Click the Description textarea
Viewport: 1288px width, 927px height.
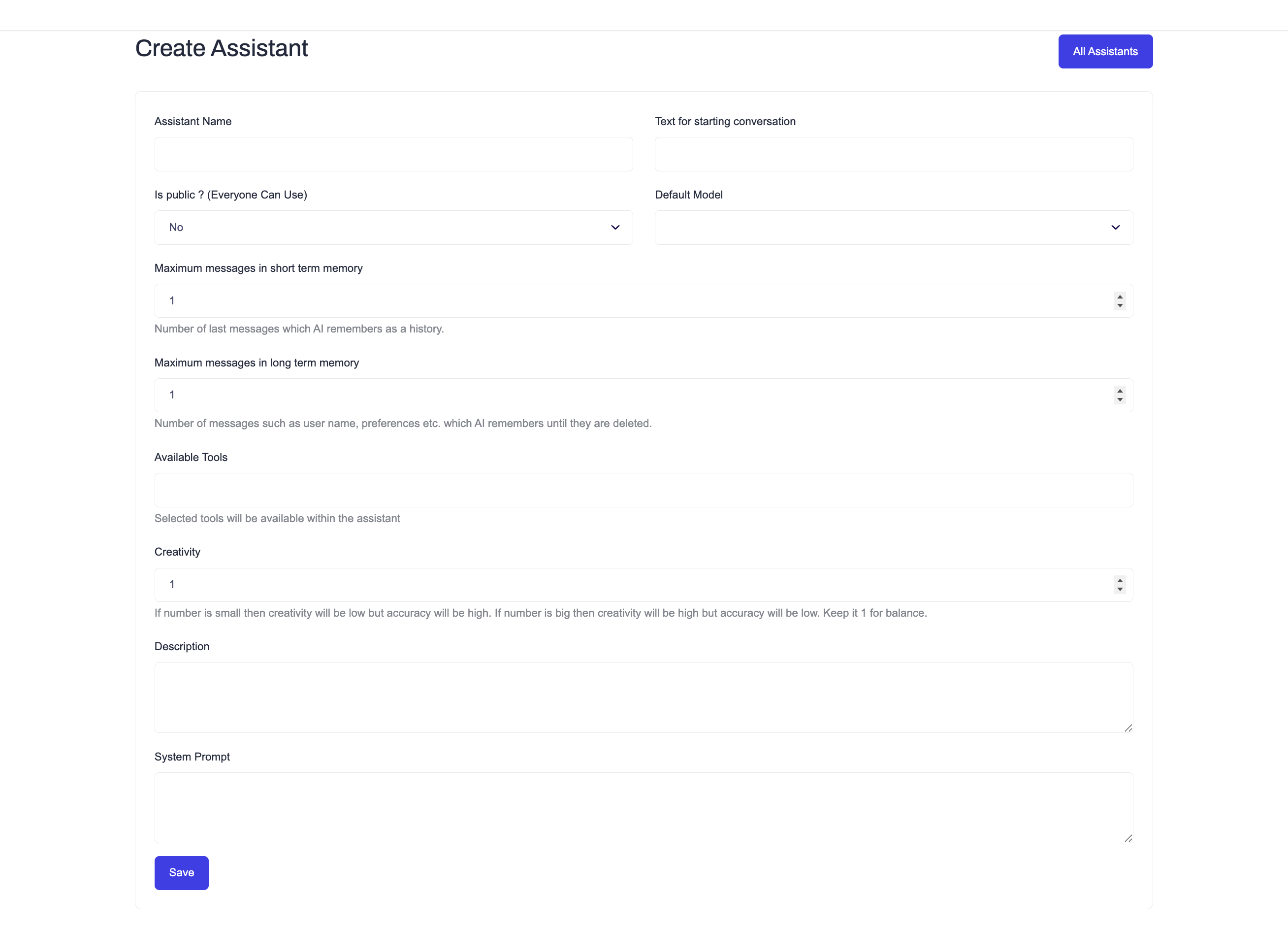click(643, 697)
